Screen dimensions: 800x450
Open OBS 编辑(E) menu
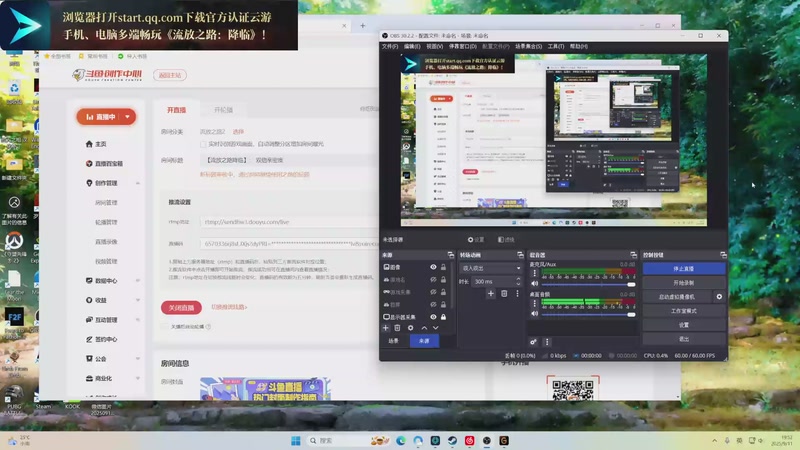(x=412, y=46)
